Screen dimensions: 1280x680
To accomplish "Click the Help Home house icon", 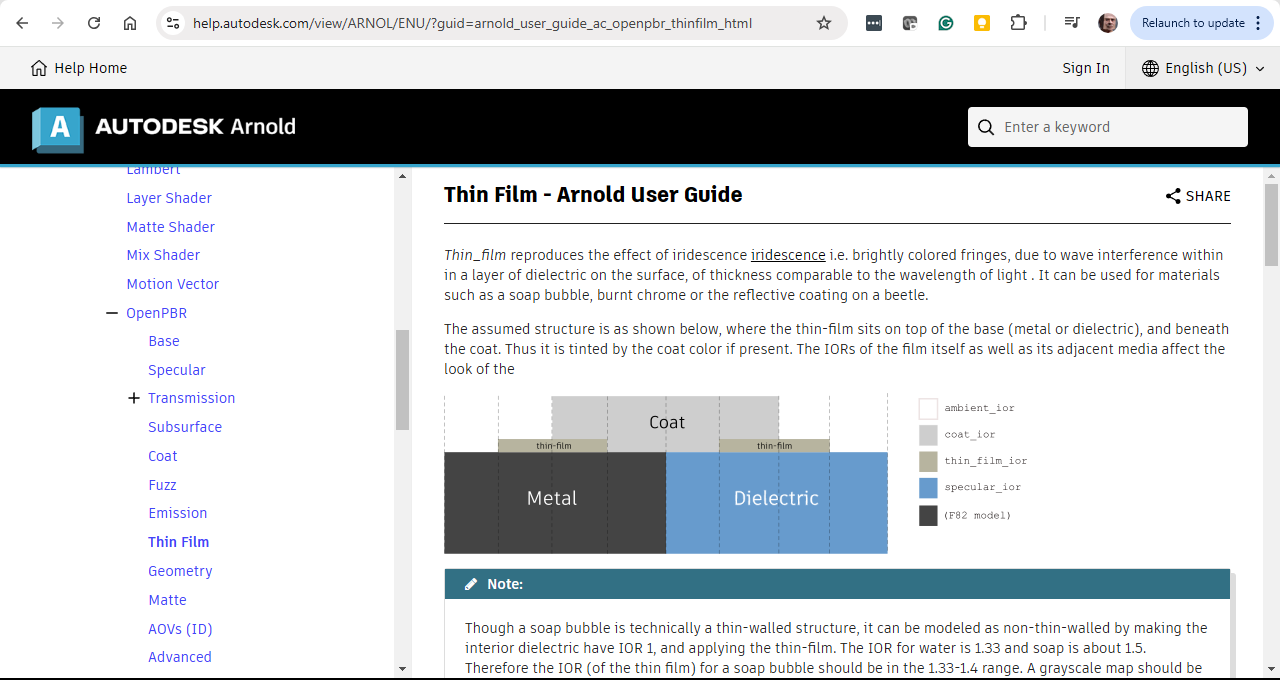I will 39,68.
